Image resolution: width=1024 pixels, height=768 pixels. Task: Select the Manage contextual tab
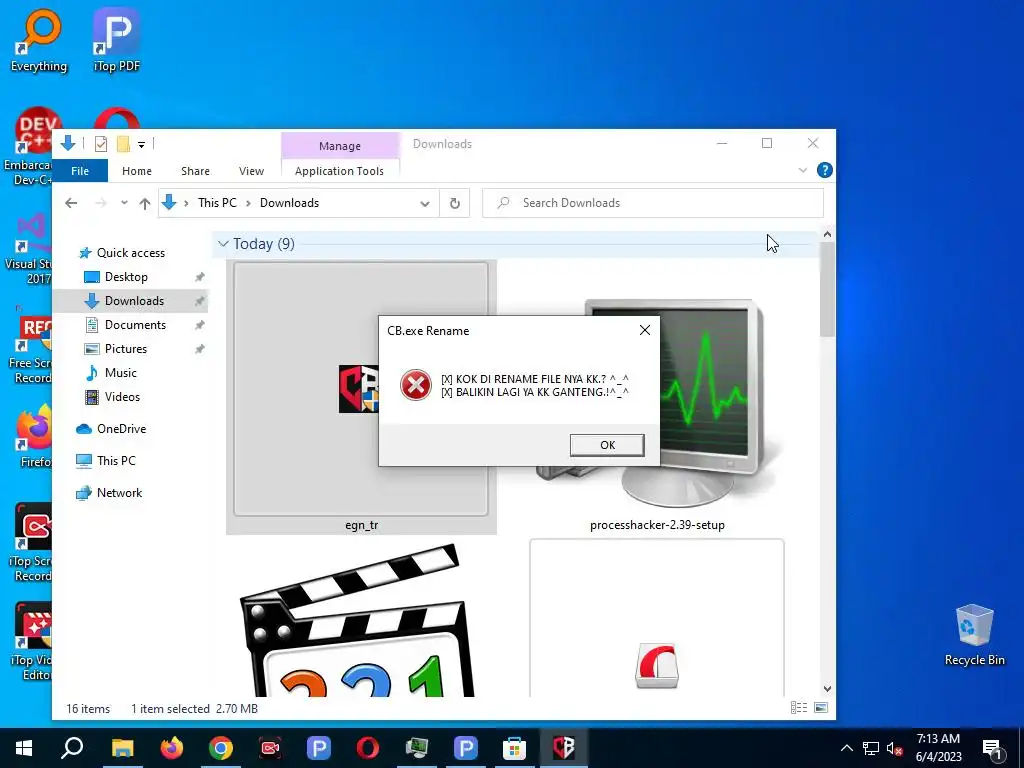340,146
